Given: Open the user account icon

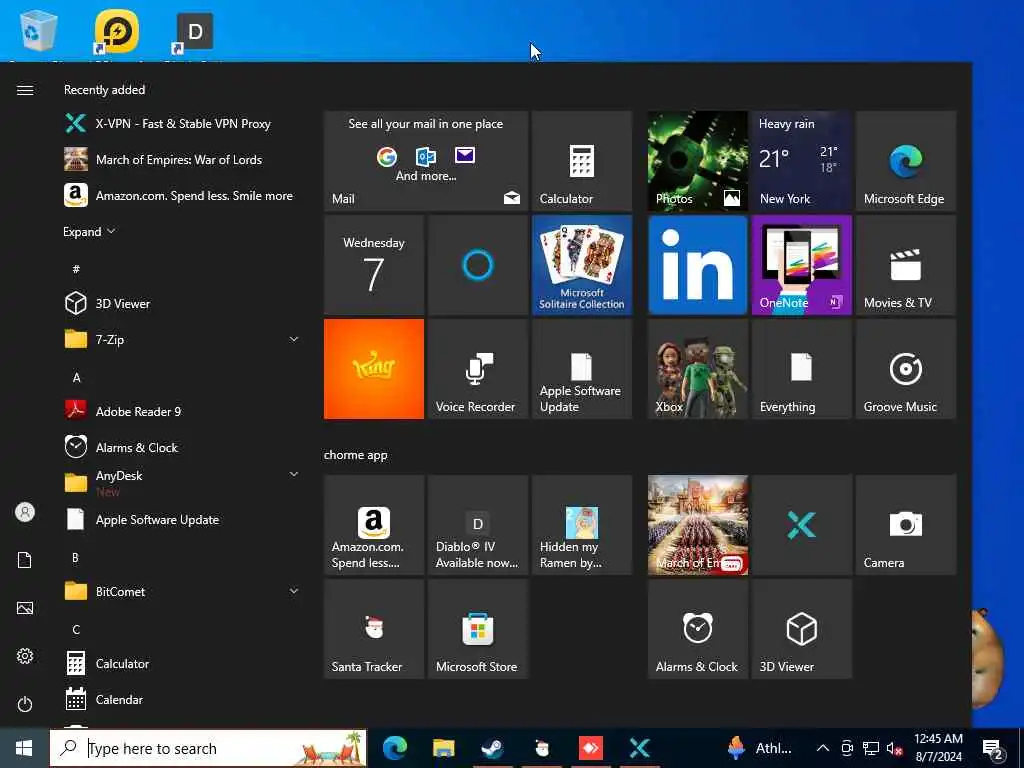Looking at the screenshot, I should (x=25, y=512).
